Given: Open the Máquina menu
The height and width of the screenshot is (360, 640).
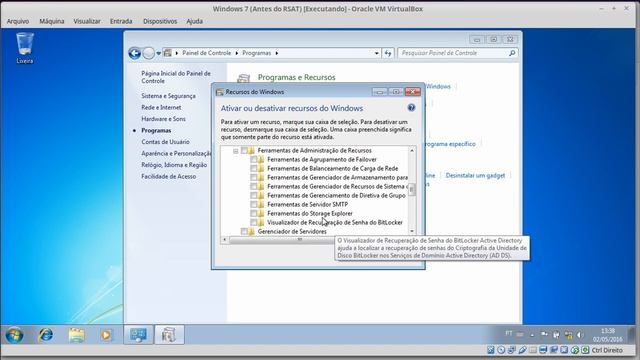Looking at the screenshot, I should click(51, 21).
